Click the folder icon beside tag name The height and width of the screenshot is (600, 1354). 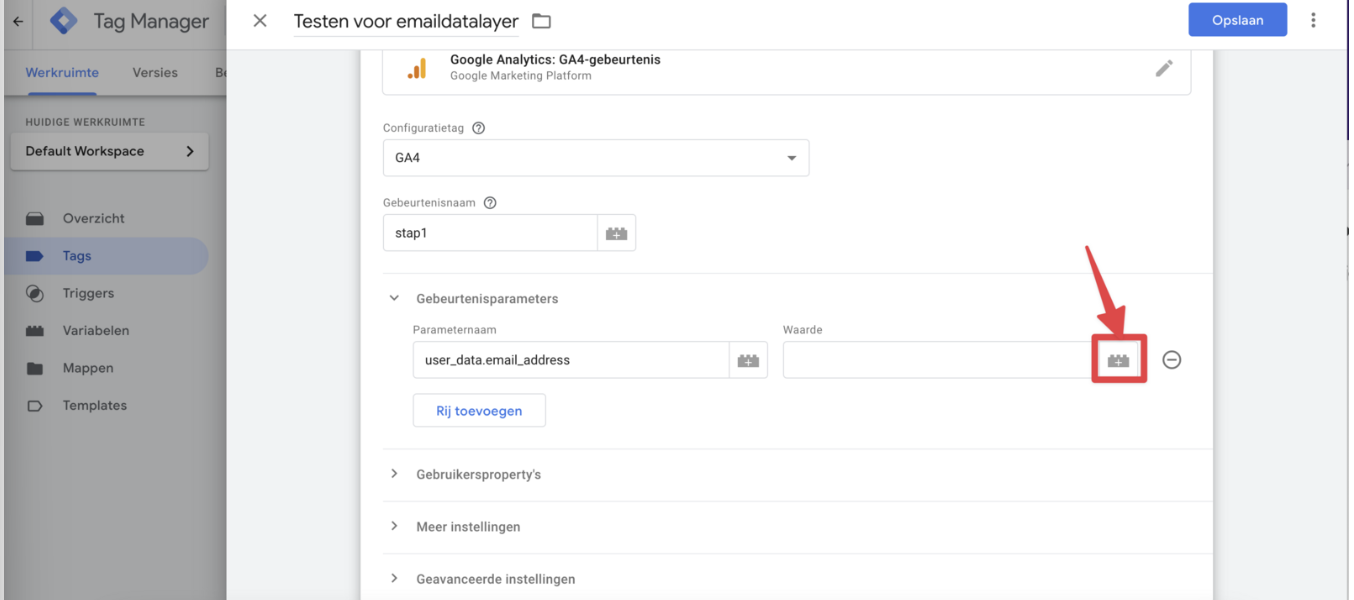click(x=542, y=21)
